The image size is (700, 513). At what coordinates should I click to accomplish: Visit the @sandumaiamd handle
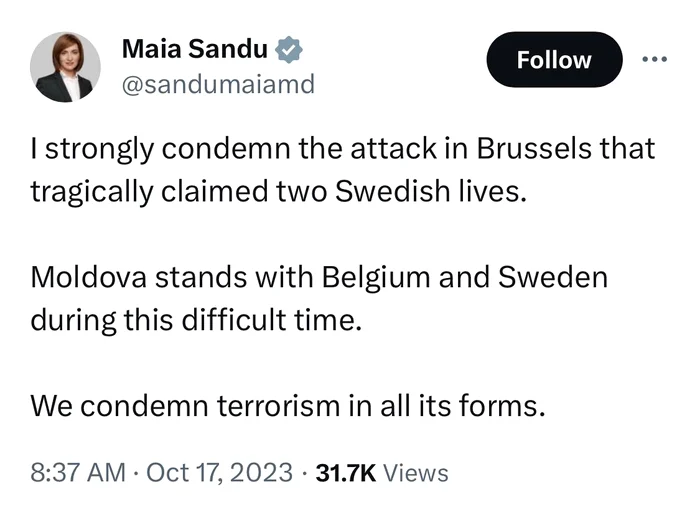click(218, 84)
